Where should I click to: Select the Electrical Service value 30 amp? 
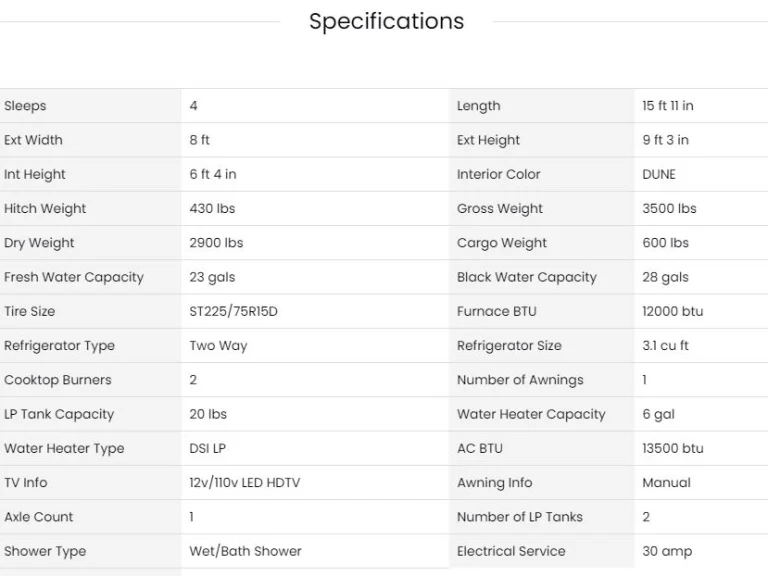[666, 551]
